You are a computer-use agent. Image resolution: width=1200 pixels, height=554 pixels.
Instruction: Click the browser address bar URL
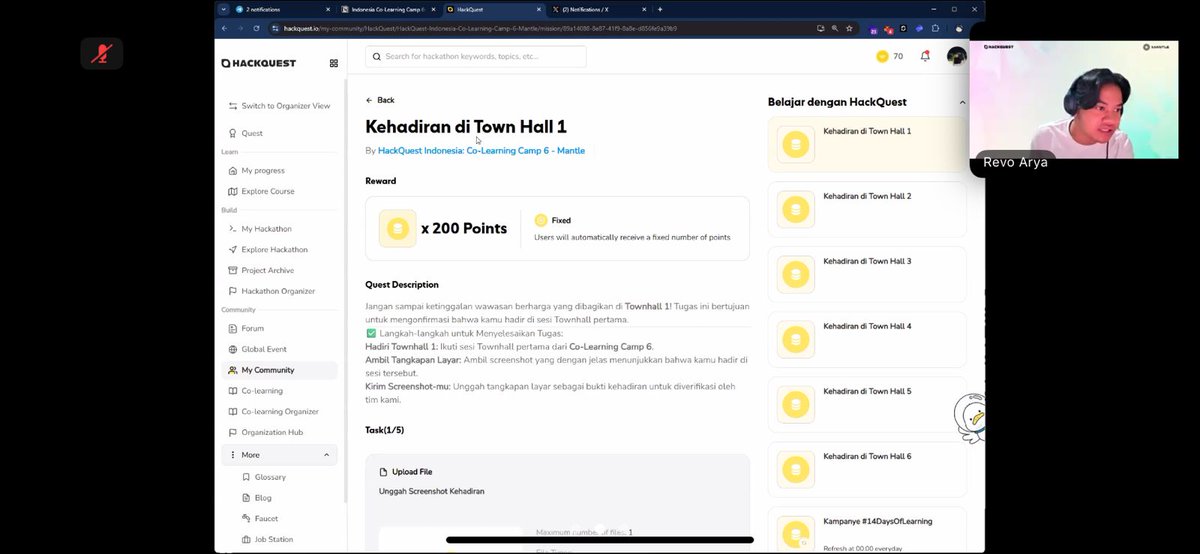coord(480,29)
